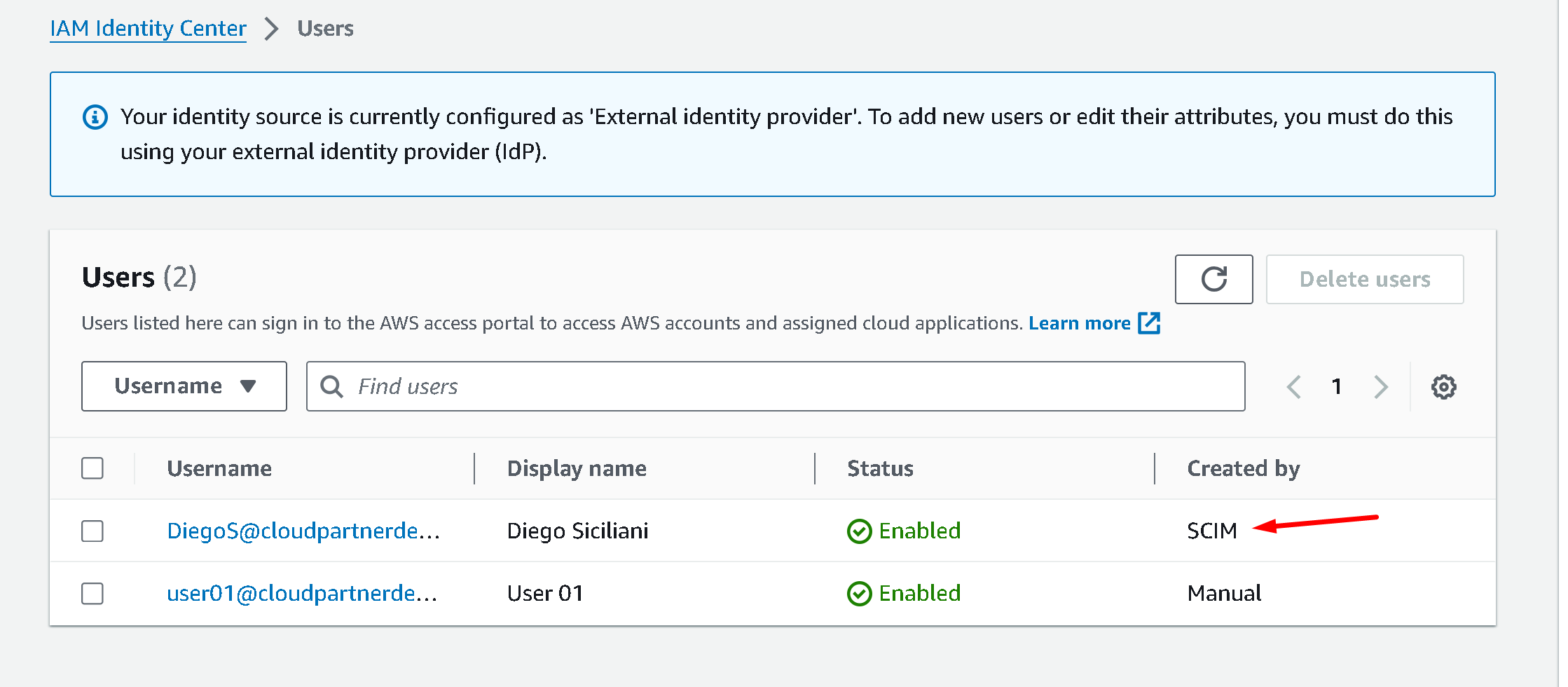
Task: Go to next page of users
Action: (x=1380, y=387)
